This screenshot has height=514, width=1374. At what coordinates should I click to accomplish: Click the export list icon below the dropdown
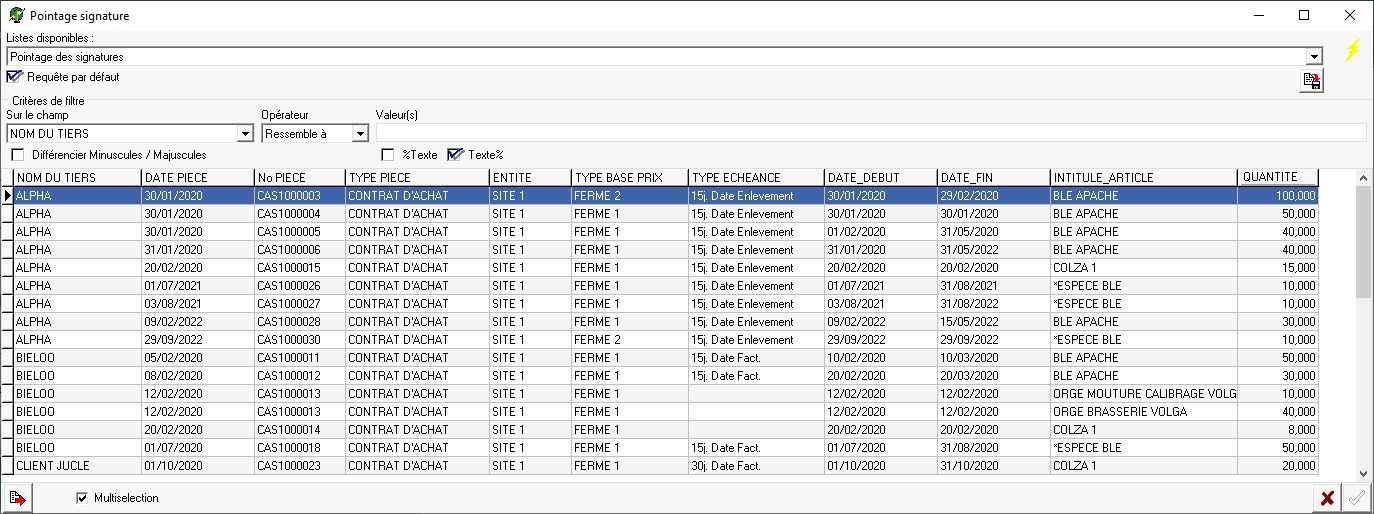pyautogui.click(x=1311, y=82)
